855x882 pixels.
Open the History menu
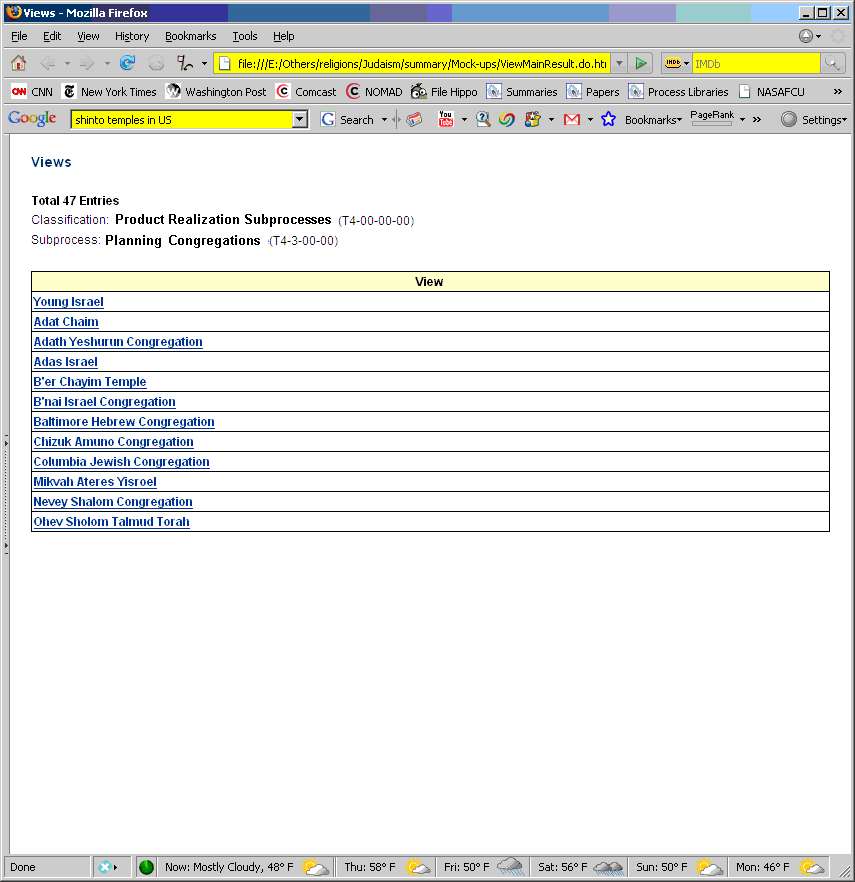coord(132,36)
